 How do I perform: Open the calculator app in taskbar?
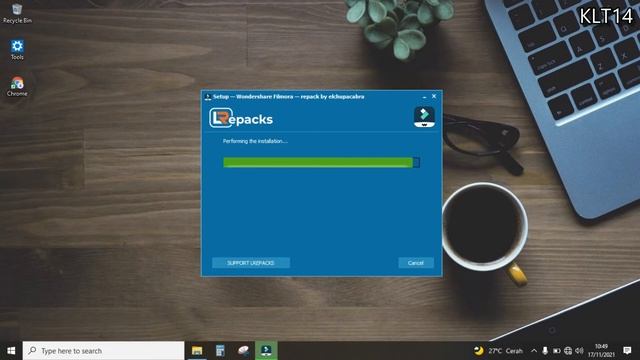coord(220,351)
